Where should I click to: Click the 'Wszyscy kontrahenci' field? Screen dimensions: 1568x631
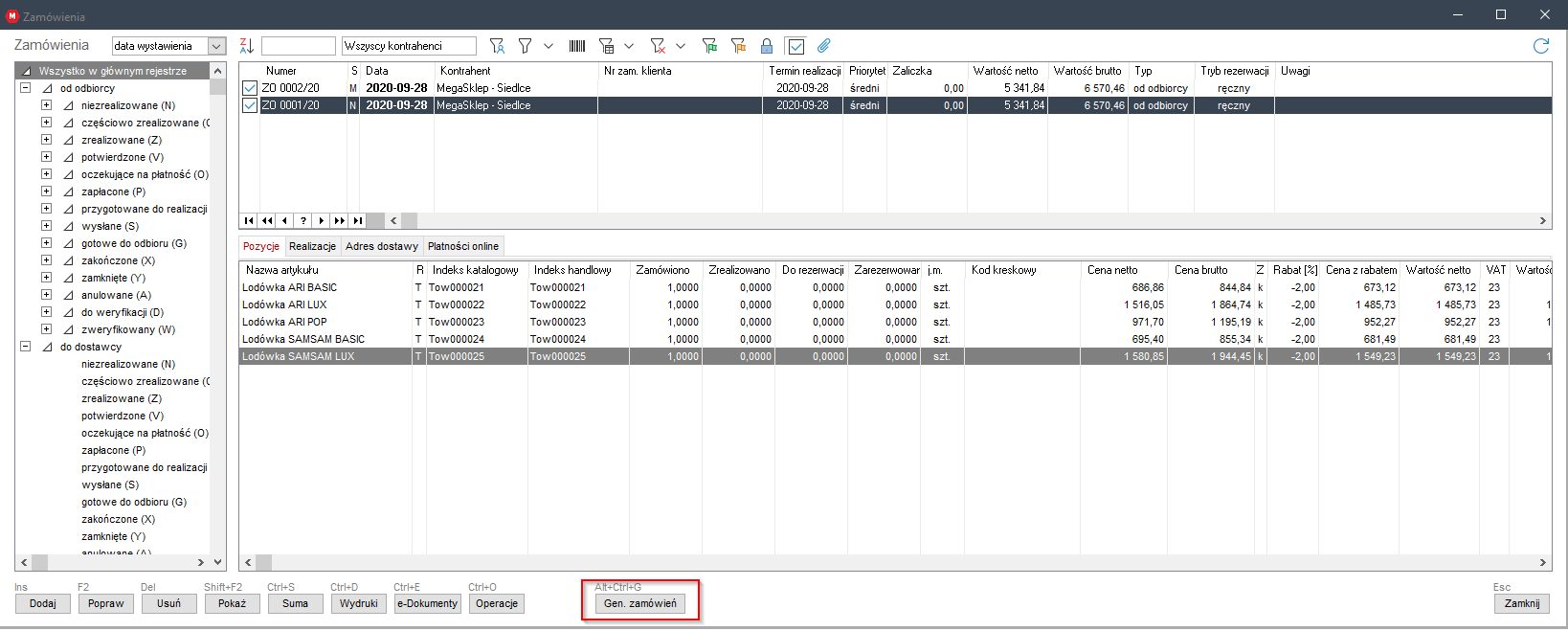(409, 46)
